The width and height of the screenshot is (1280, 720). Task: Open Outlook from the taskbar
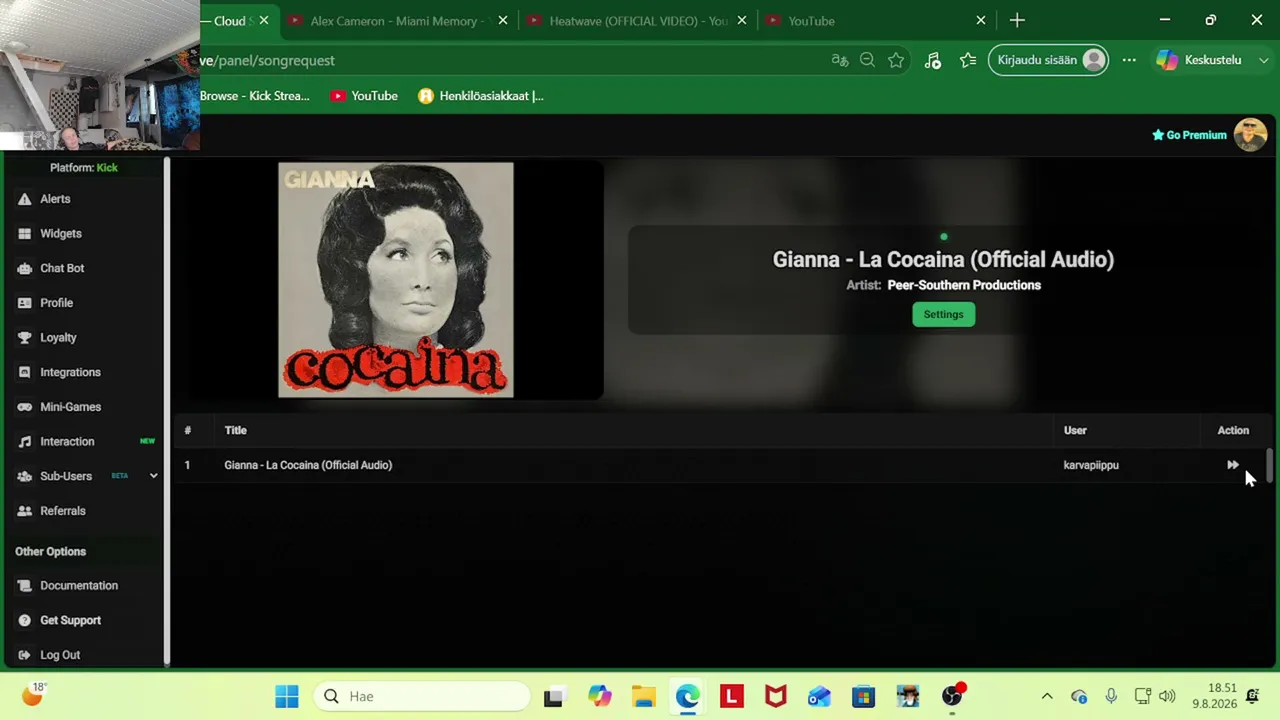[x=819, y=696]
